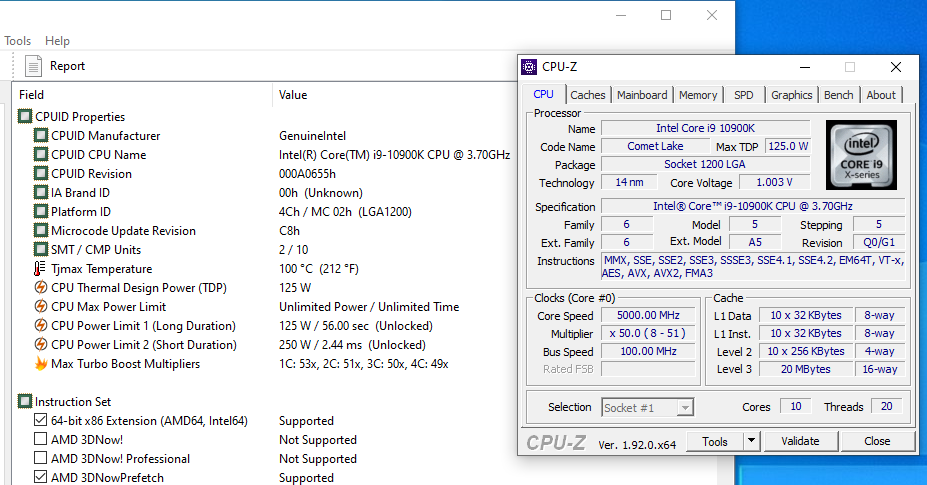Toggle the AMD 3DNowPrefetch checkbox
This screenshot has width=927, height=485.
pos(40,477)
